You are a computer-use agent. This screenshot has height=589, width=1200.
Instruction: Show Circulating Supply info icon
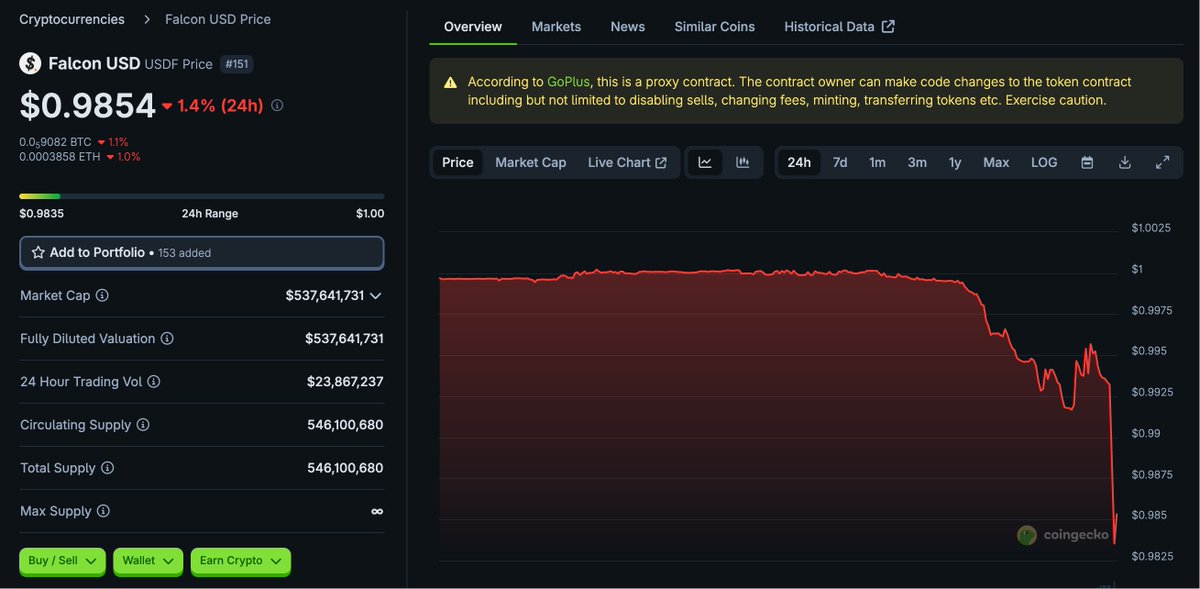pos(143,425)
